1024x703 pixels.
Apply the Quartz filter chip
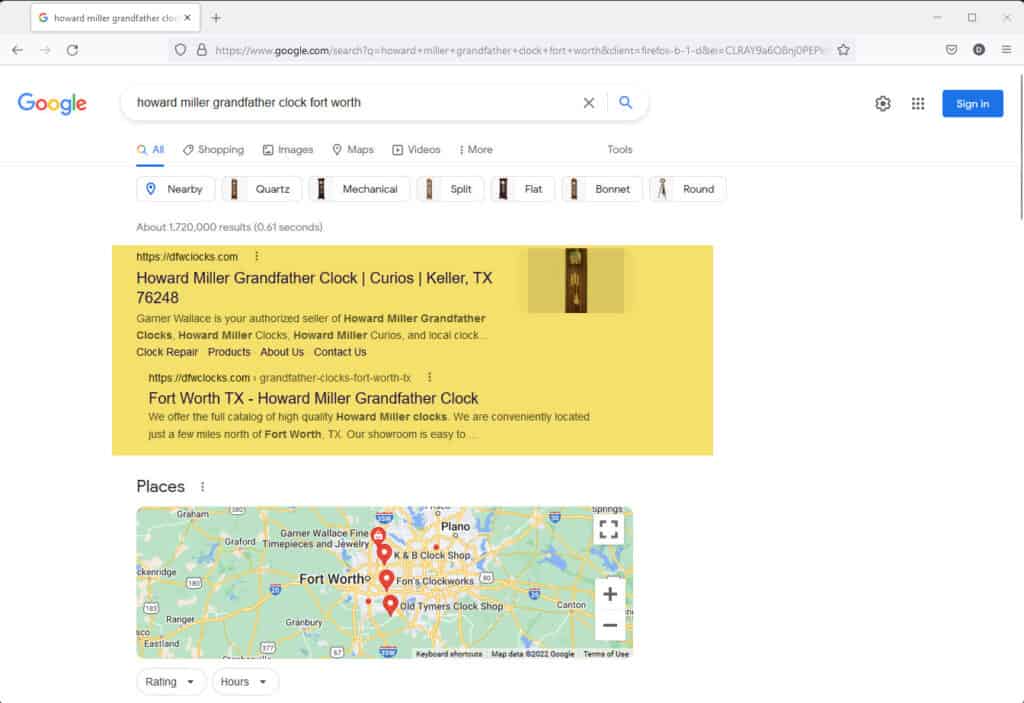click(261, 189)
